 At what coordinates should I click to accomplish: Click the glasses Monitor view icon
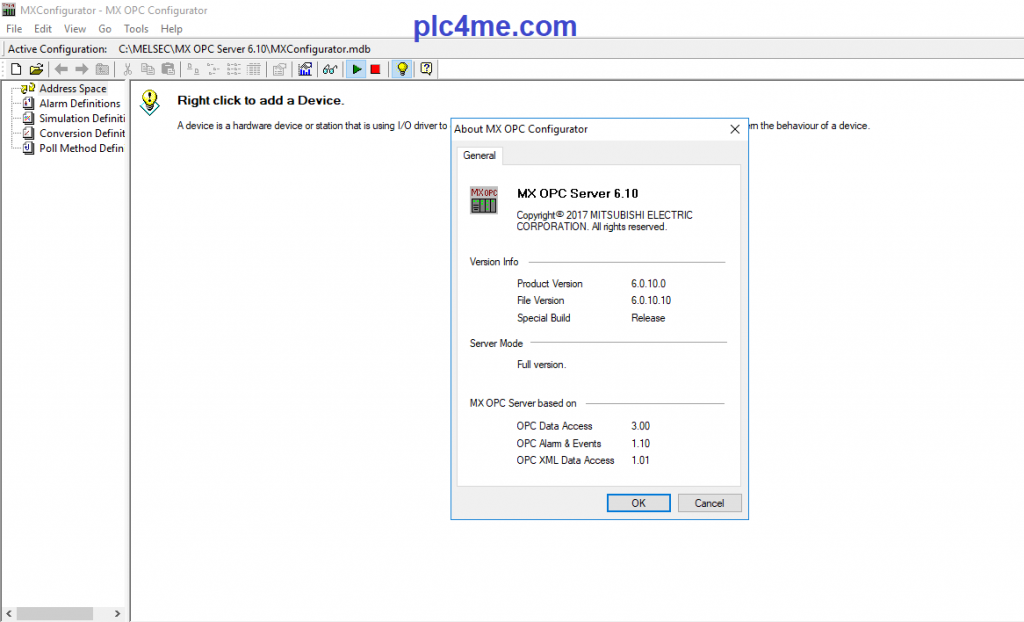click(x=329, y=69)
